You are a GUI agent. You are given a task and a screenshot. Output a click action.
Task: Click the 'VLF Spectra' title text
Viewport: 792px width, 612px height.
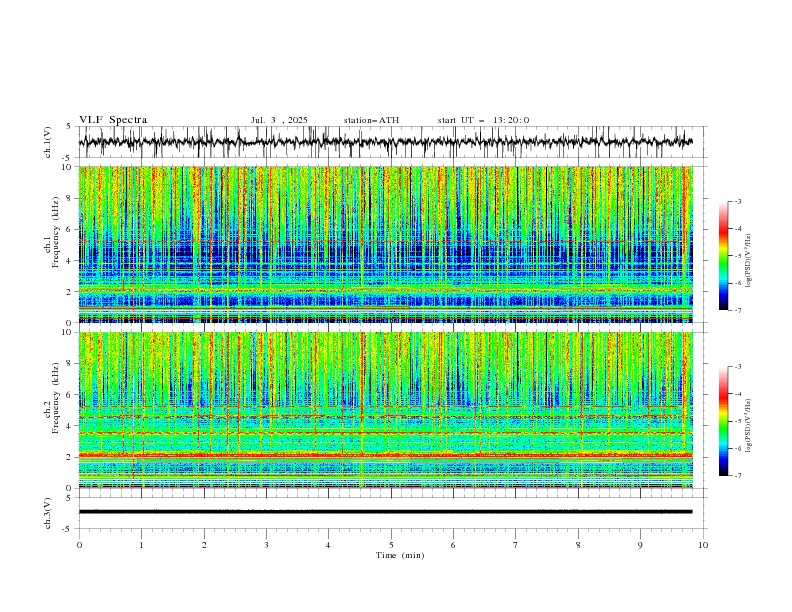(x=113, y=120)
